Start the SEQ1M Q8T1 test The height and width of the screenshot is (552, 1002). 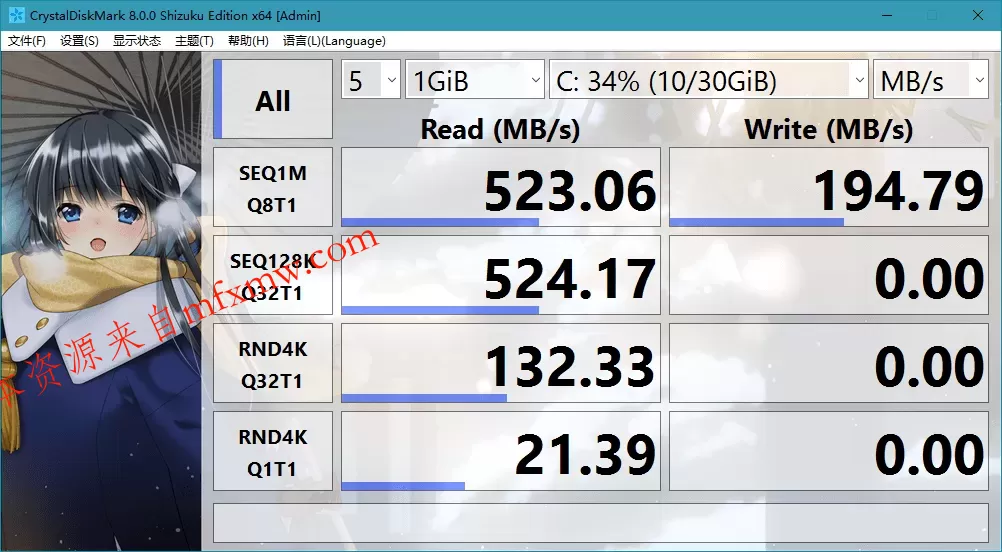[x=273, y=187]
